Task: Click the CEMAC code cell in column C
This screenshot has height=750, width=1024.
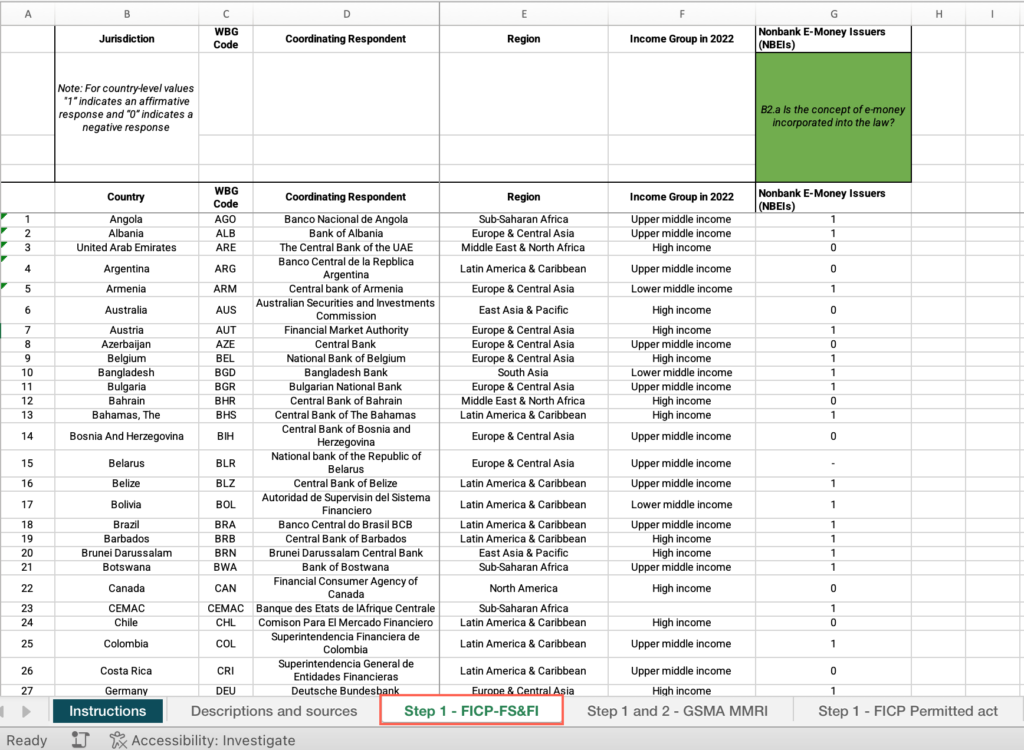Action: [x=225, y=609]
